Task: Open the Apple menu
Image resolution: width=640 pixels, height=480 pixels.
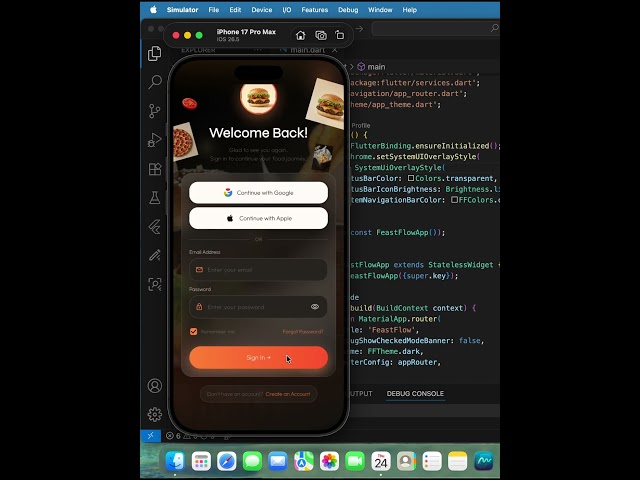Action: point(153,10)
